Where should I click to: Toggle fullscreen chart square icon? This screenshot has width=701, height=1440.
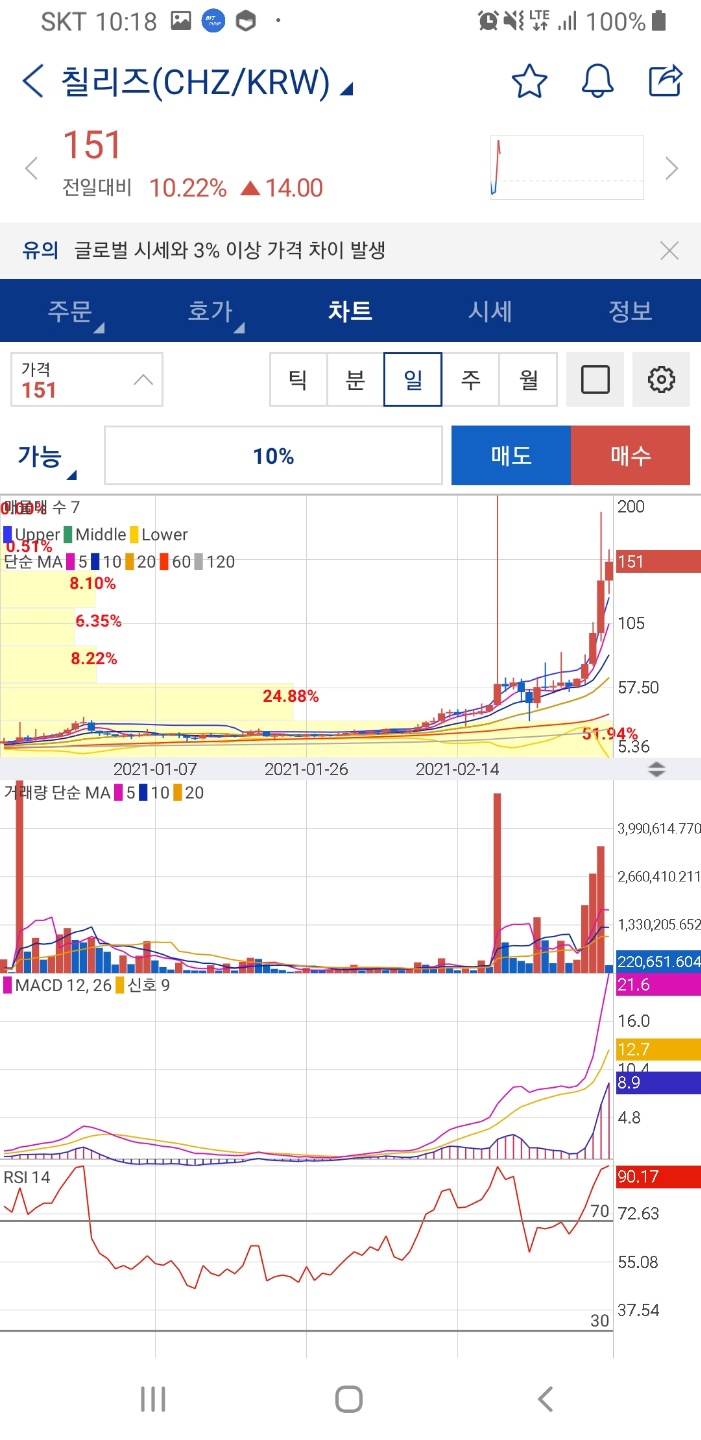pos(595,379)
